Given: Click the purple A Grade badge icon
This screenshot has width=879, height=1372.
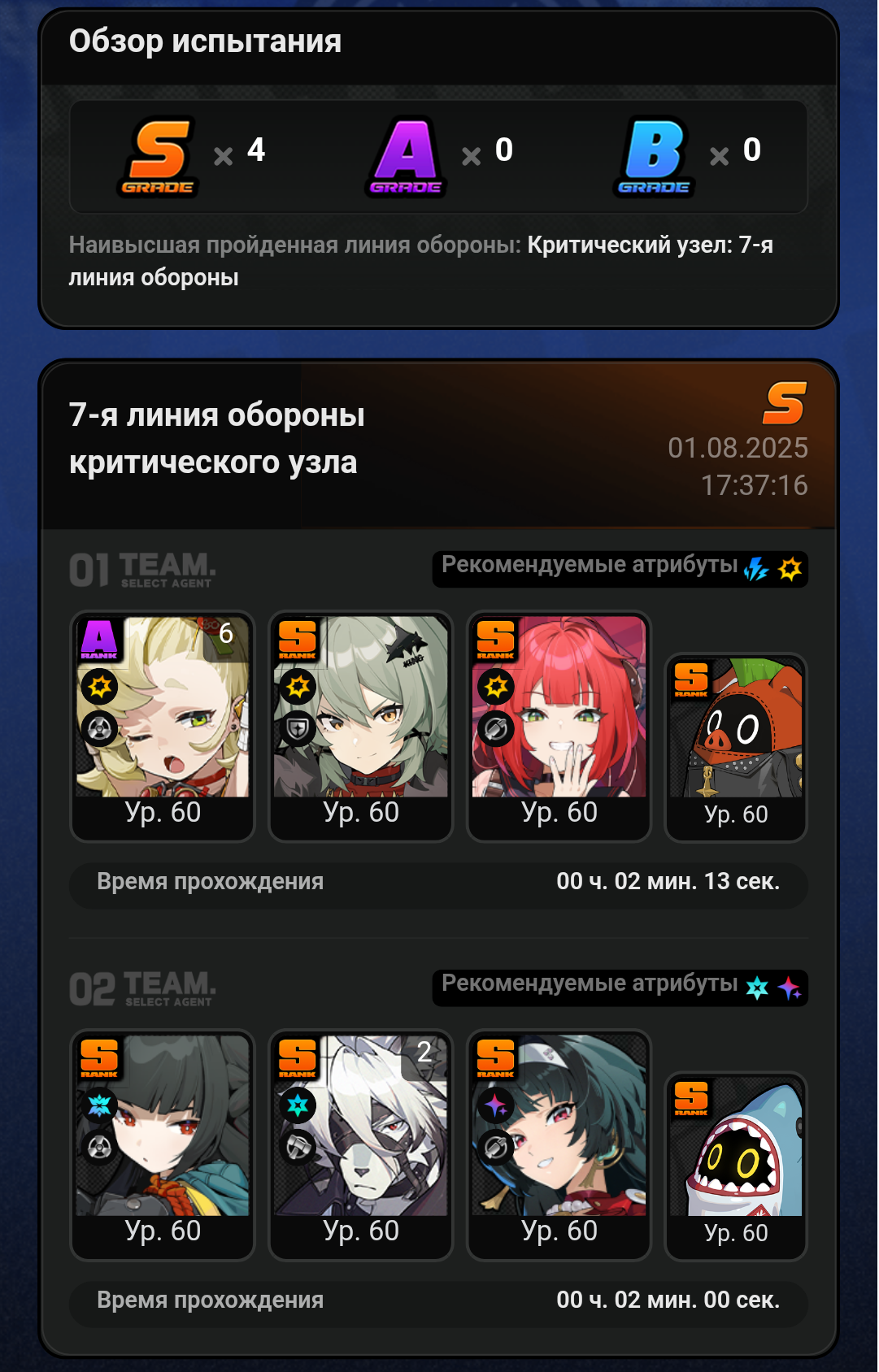Looking at the screenshot, I should [406, 157].
